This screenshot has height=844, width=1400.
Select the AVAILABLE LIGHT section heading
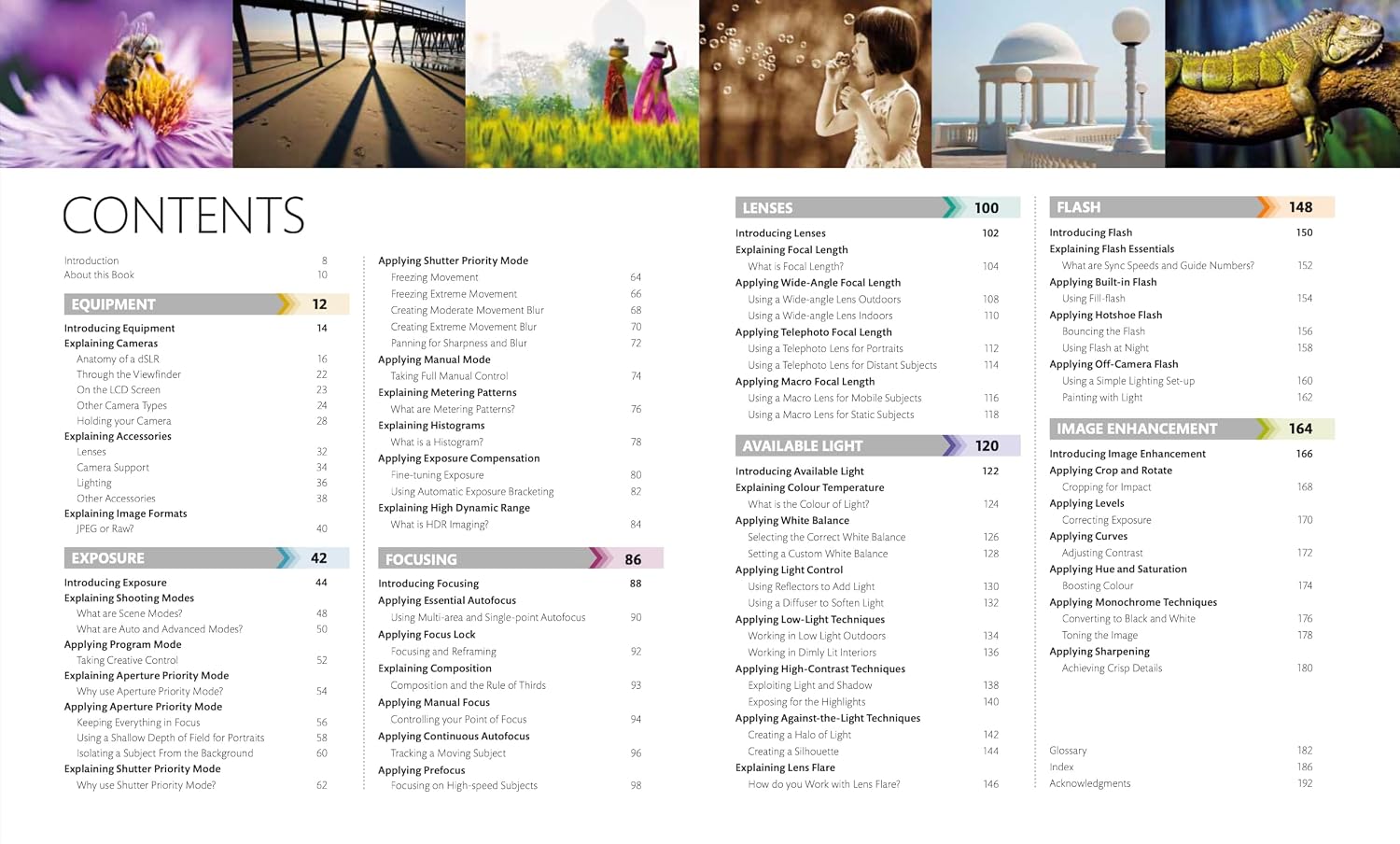pyautogui.click(x=878, y=446)
